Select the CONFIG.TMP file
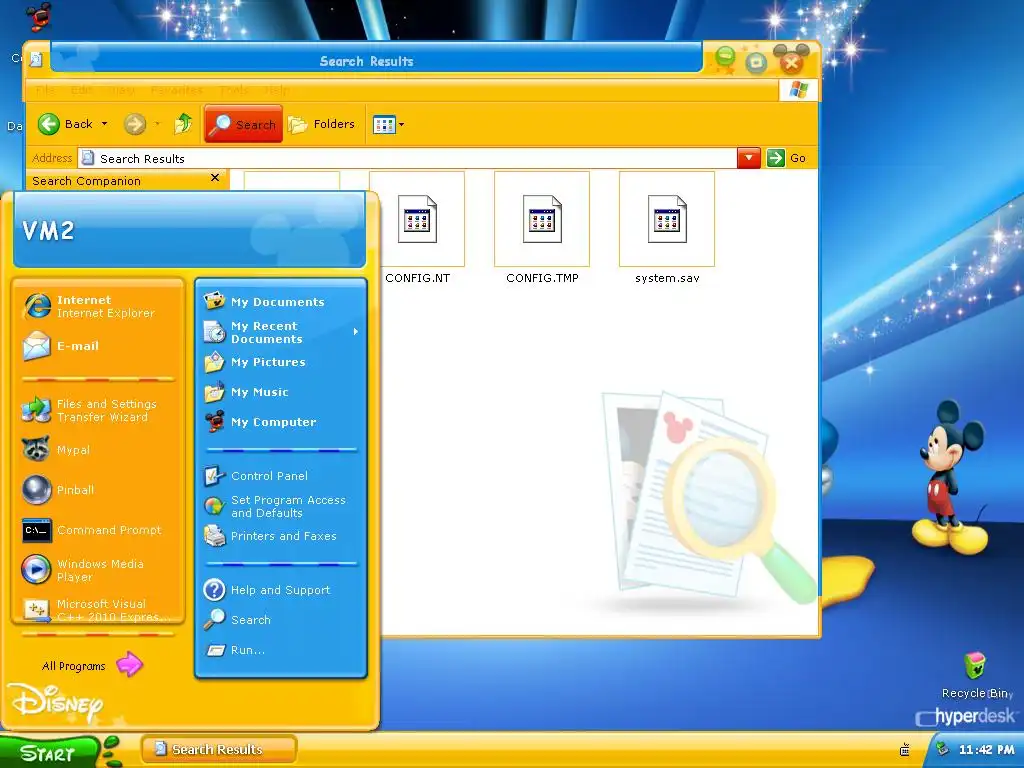 542,229
